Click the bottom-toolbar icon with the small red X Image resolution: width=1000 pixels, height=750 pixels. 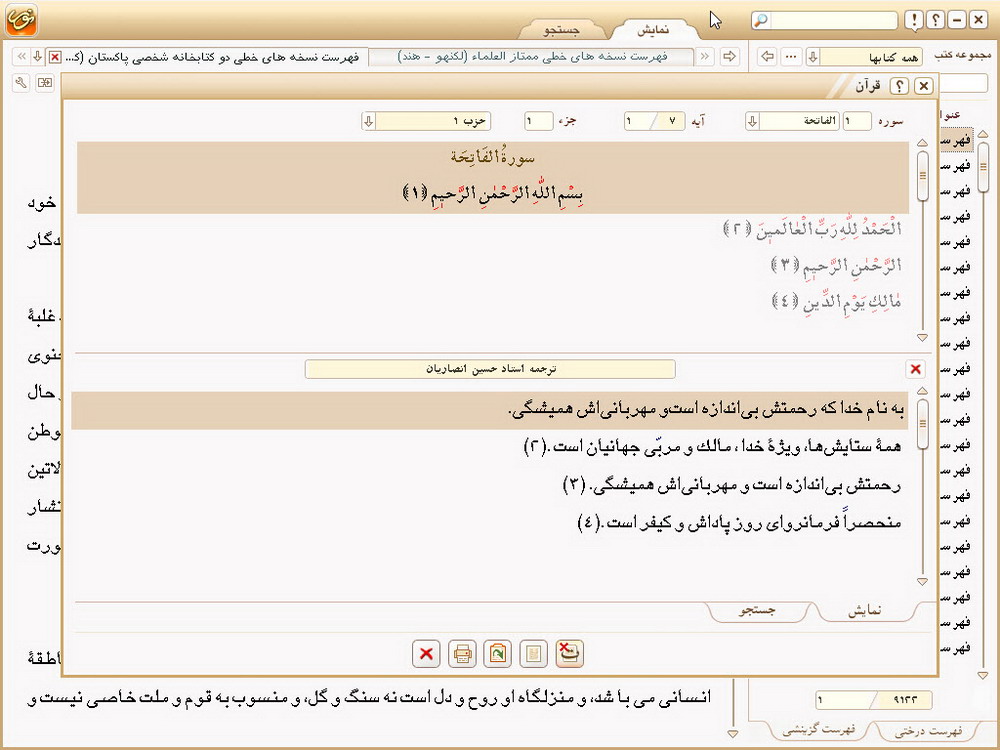[569, 654]
